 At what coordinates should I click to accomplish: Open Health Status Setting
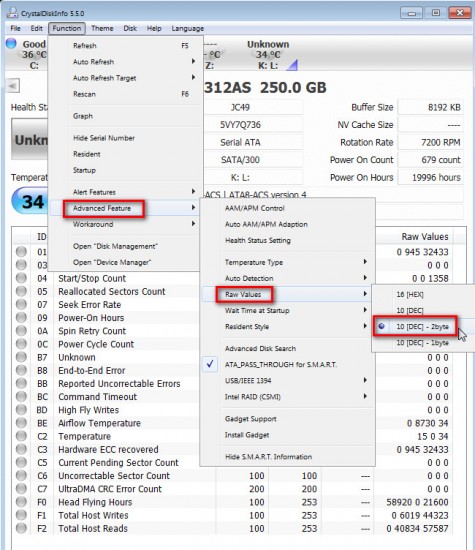pos(288,240)
